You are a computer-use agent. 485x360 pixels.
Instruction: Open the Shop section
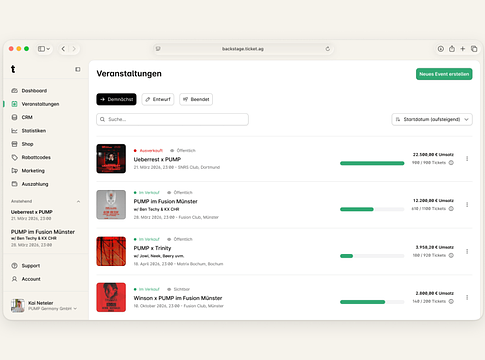(22, 144)
